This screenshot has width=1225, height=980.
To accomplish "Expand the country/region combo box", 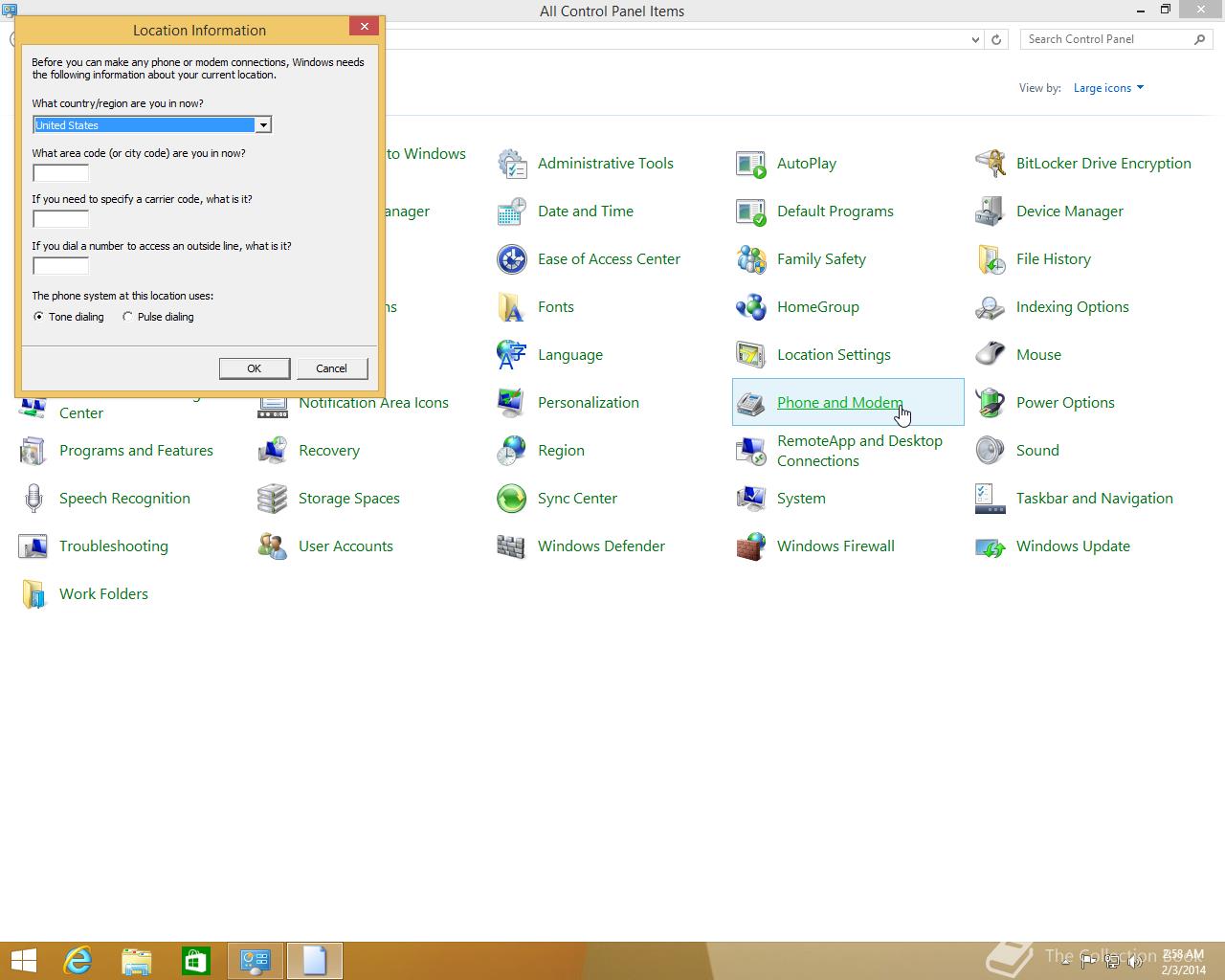I will tap(262, 125).
